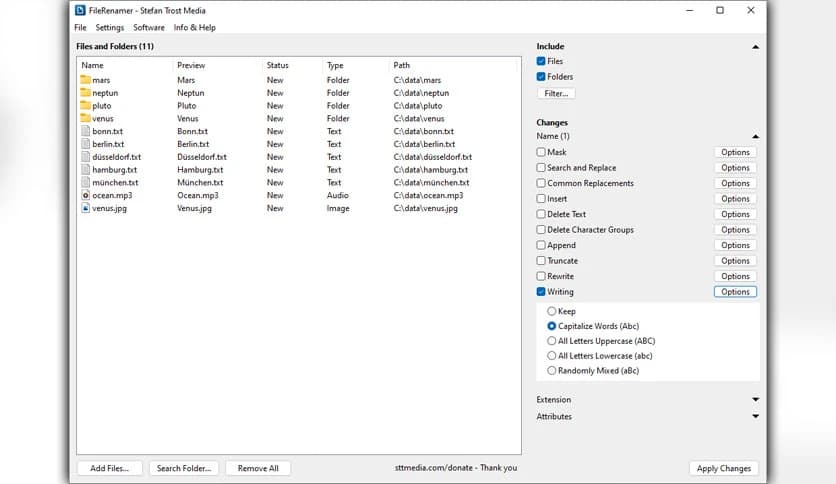The image size is (836, 484).
Task: Select All Letters Uppercase (ABC) option
Action: [x=552, y=341]
